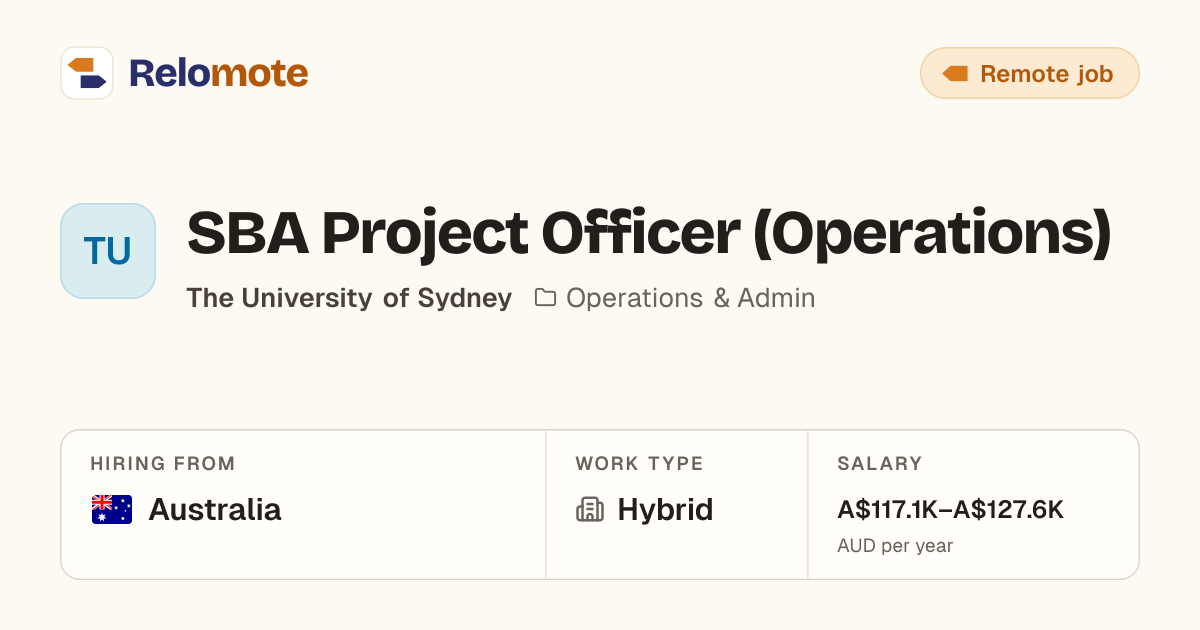This screenshot has width=1200, height=630.
Task: Click the AUD per year text
Action: coord(895,546)
